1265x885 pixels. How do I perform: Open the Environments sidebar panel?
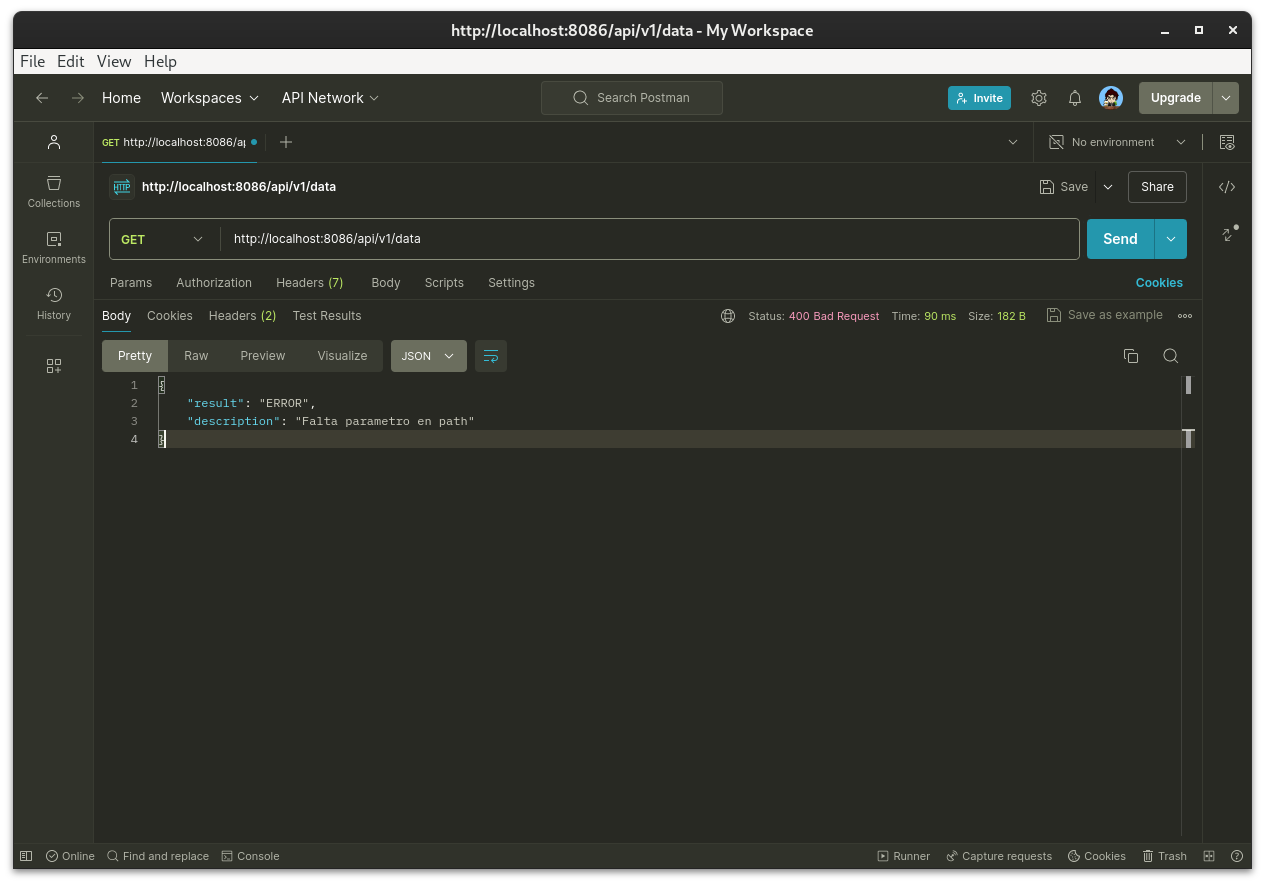point(54,247)
